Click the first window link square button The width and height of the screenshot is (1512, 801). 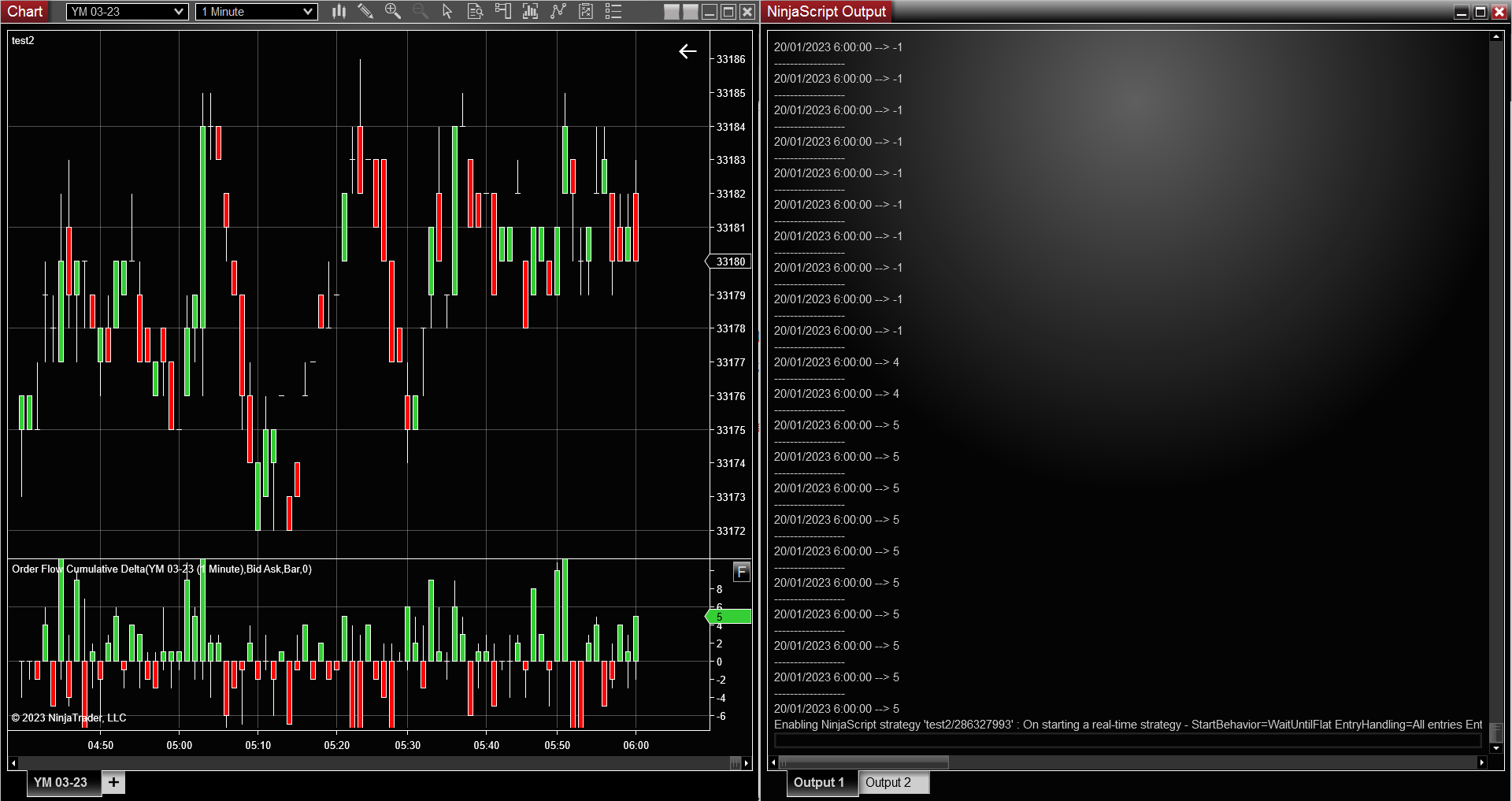click(x=672, y=12)
